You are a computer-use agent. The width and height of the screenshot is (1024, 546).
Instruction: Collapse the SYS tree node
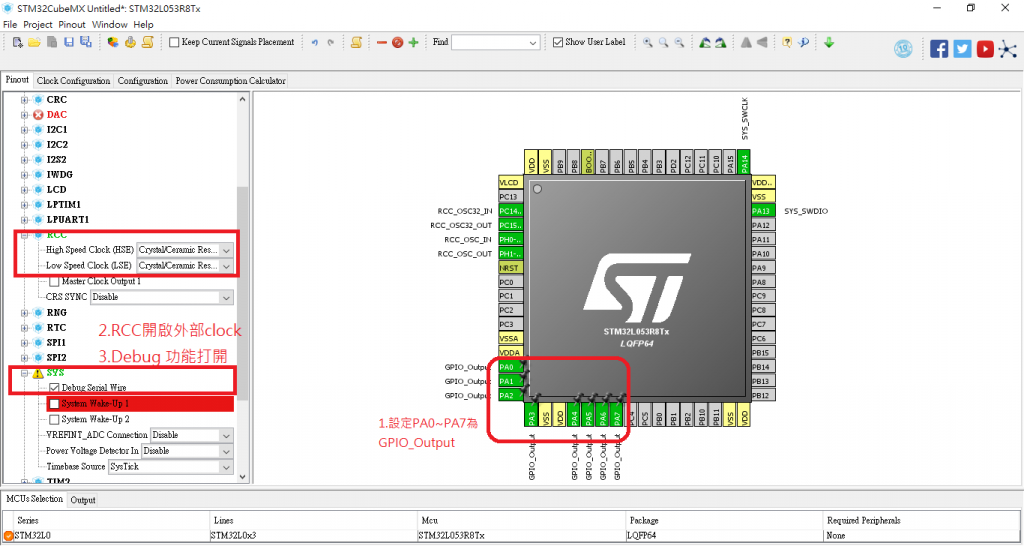(25, 374)
